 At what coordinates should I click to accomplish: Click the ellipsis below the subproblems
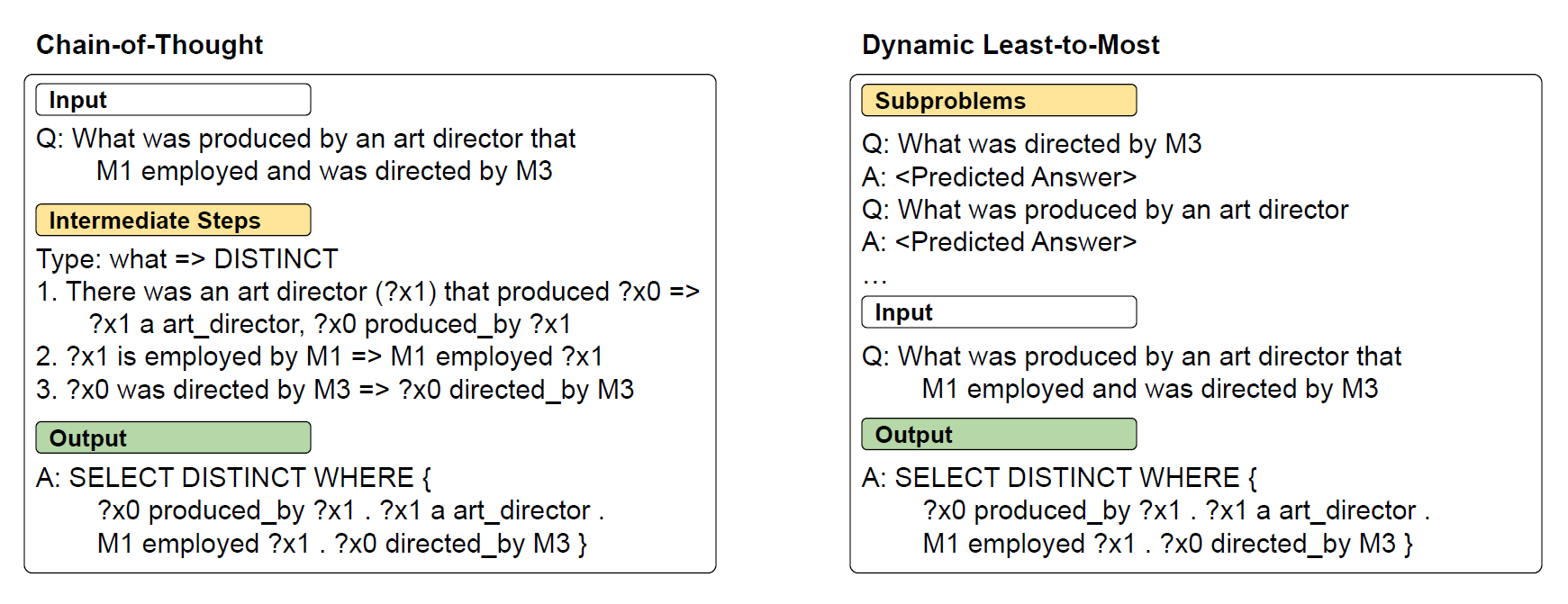pos(875,280)
